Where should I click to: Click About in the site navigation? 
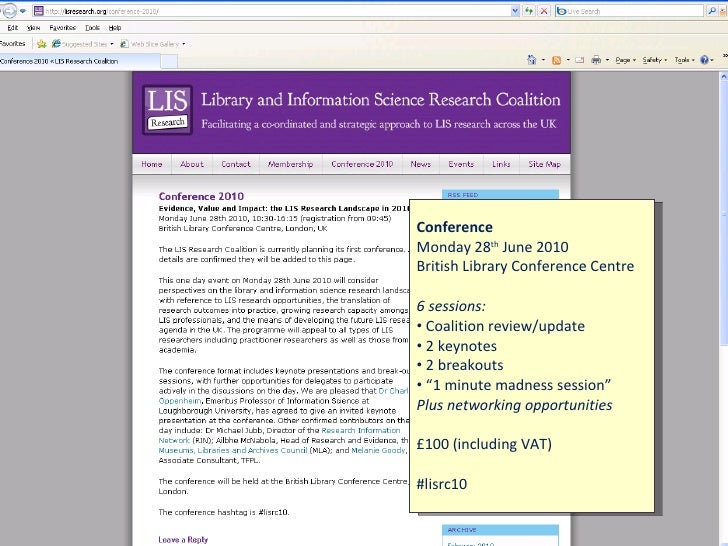[x=192, y=164]
